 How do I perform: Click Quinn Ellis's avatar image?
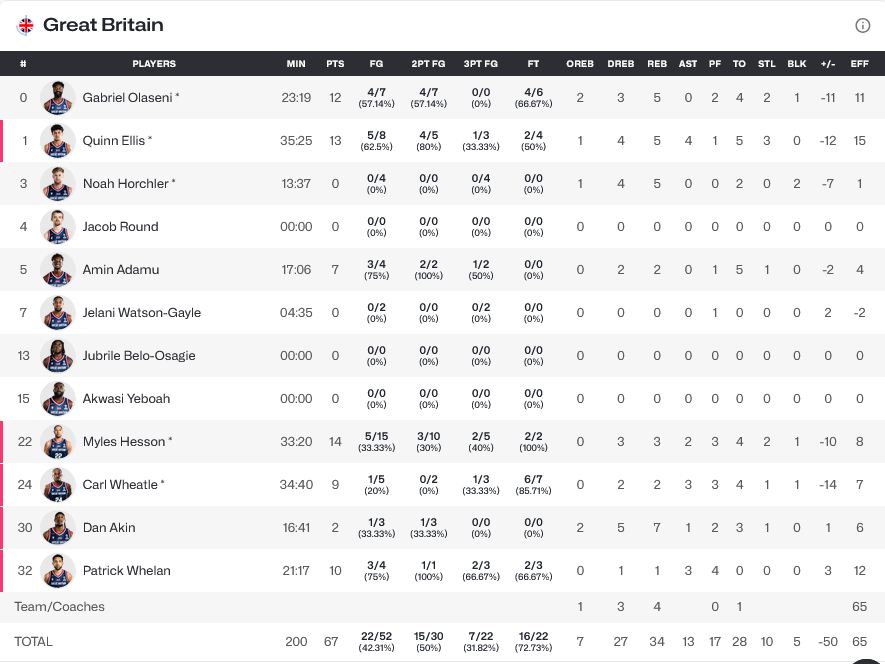tap(58, 141)
